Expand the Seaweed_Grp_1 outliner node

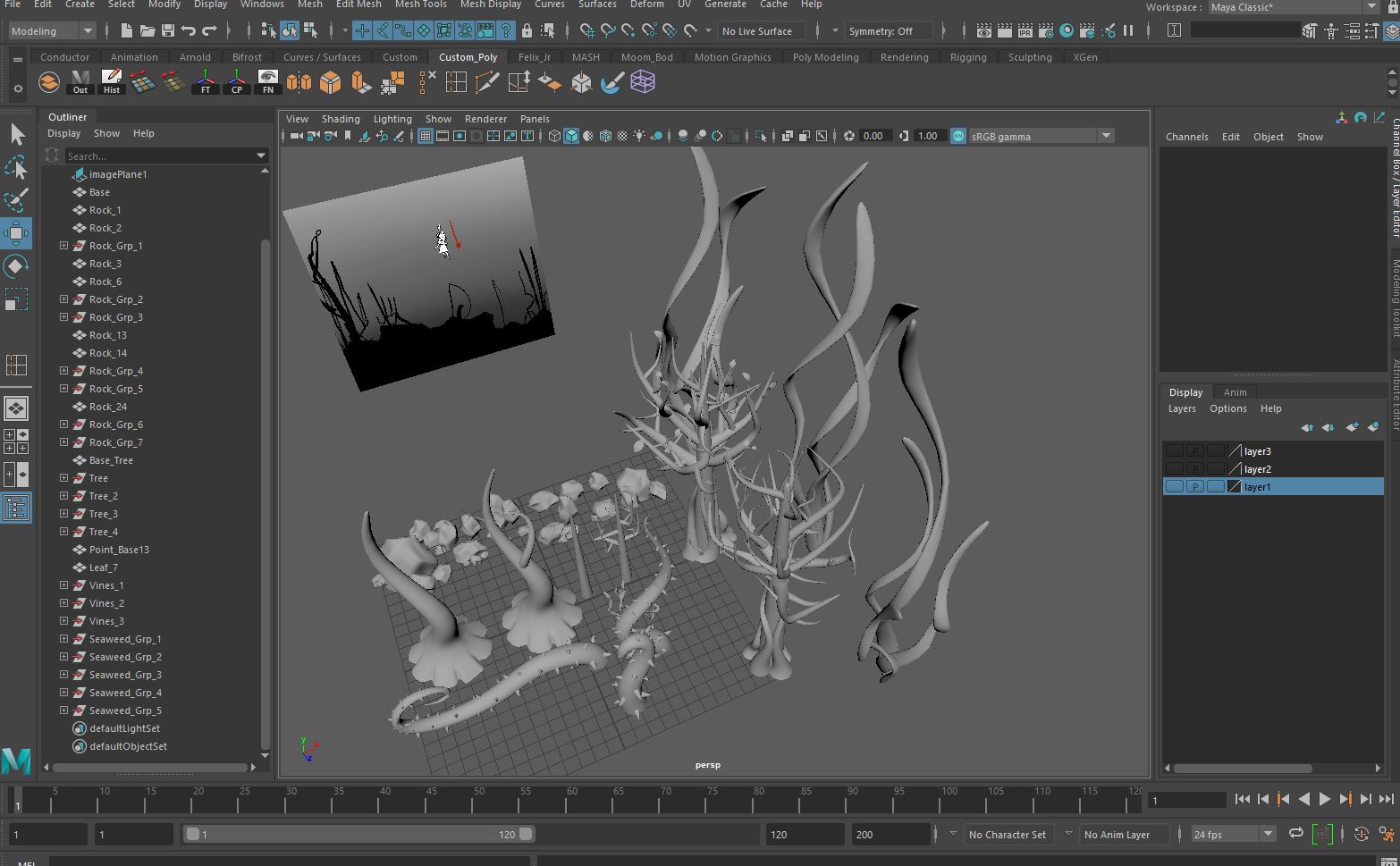(63, 639)
